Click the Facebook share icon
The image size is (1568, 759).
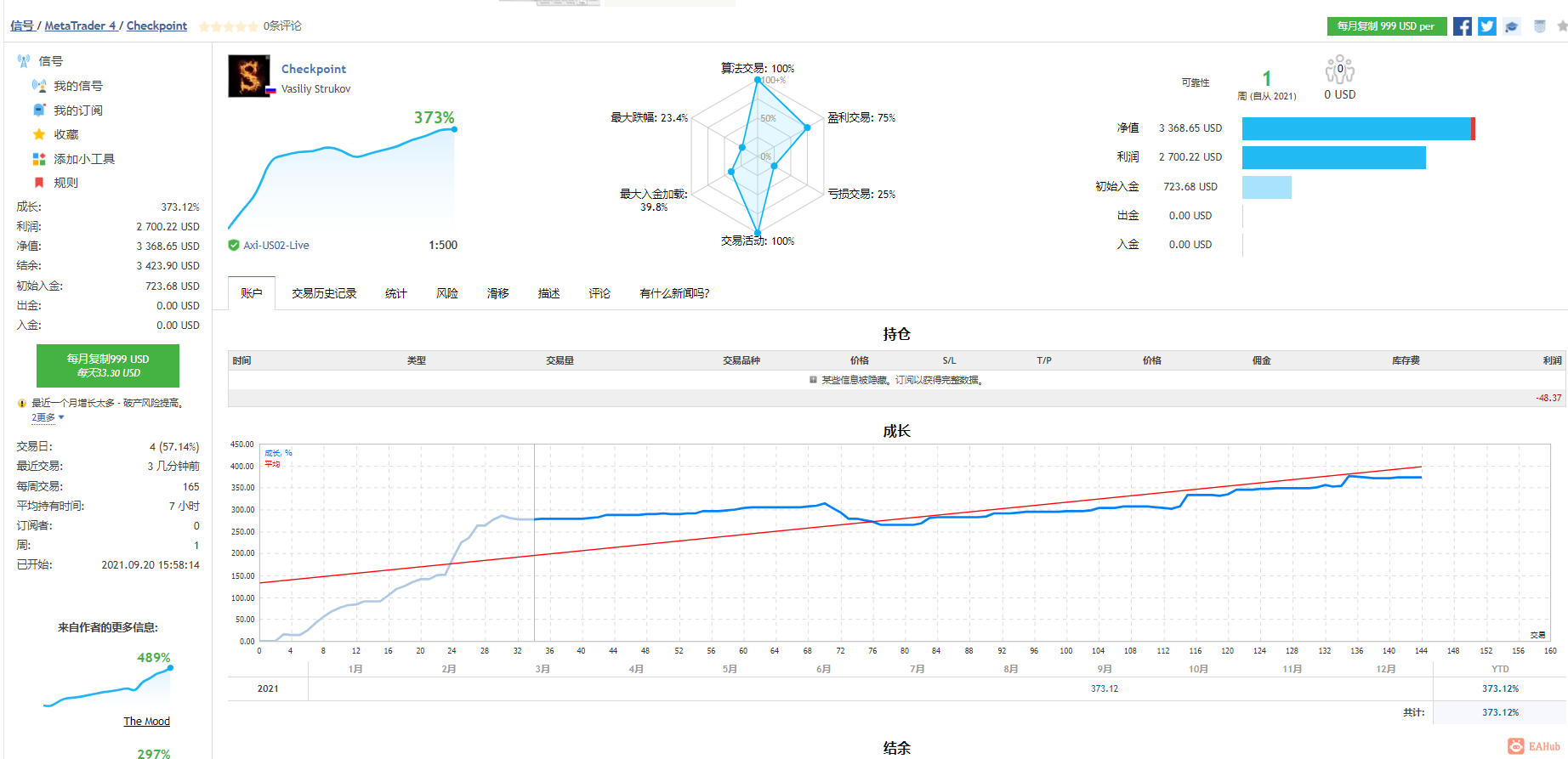click(x=1462, y=26)
